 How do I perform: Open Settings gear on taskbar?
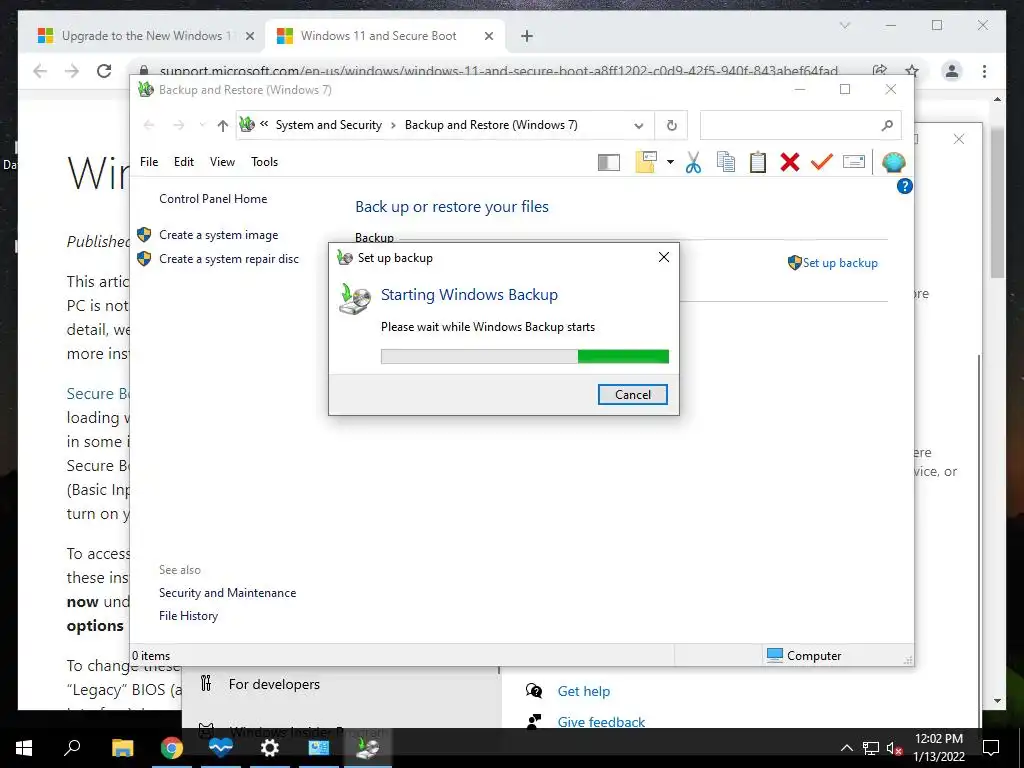point(269,748)
